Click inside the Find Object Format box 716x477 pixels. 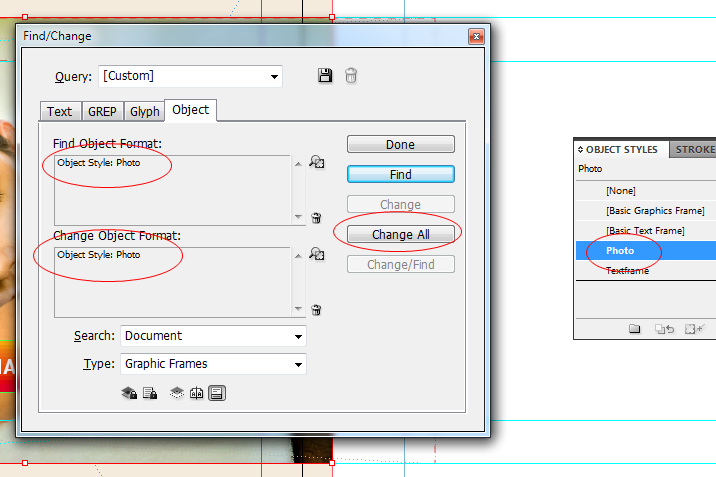coord(172,190)
